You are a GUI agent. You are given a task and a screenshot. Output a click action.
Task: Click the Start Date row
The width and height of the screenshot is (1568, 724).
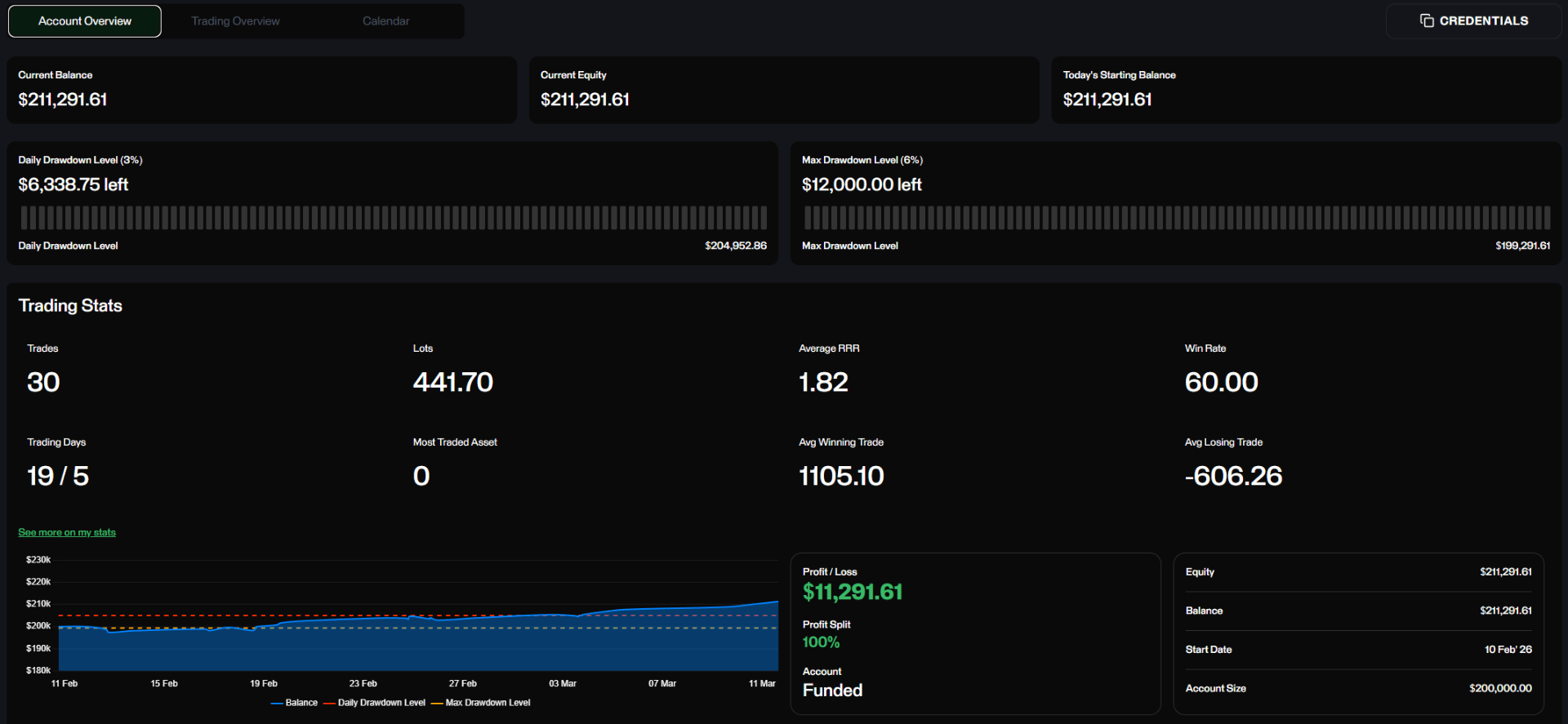1358,650
